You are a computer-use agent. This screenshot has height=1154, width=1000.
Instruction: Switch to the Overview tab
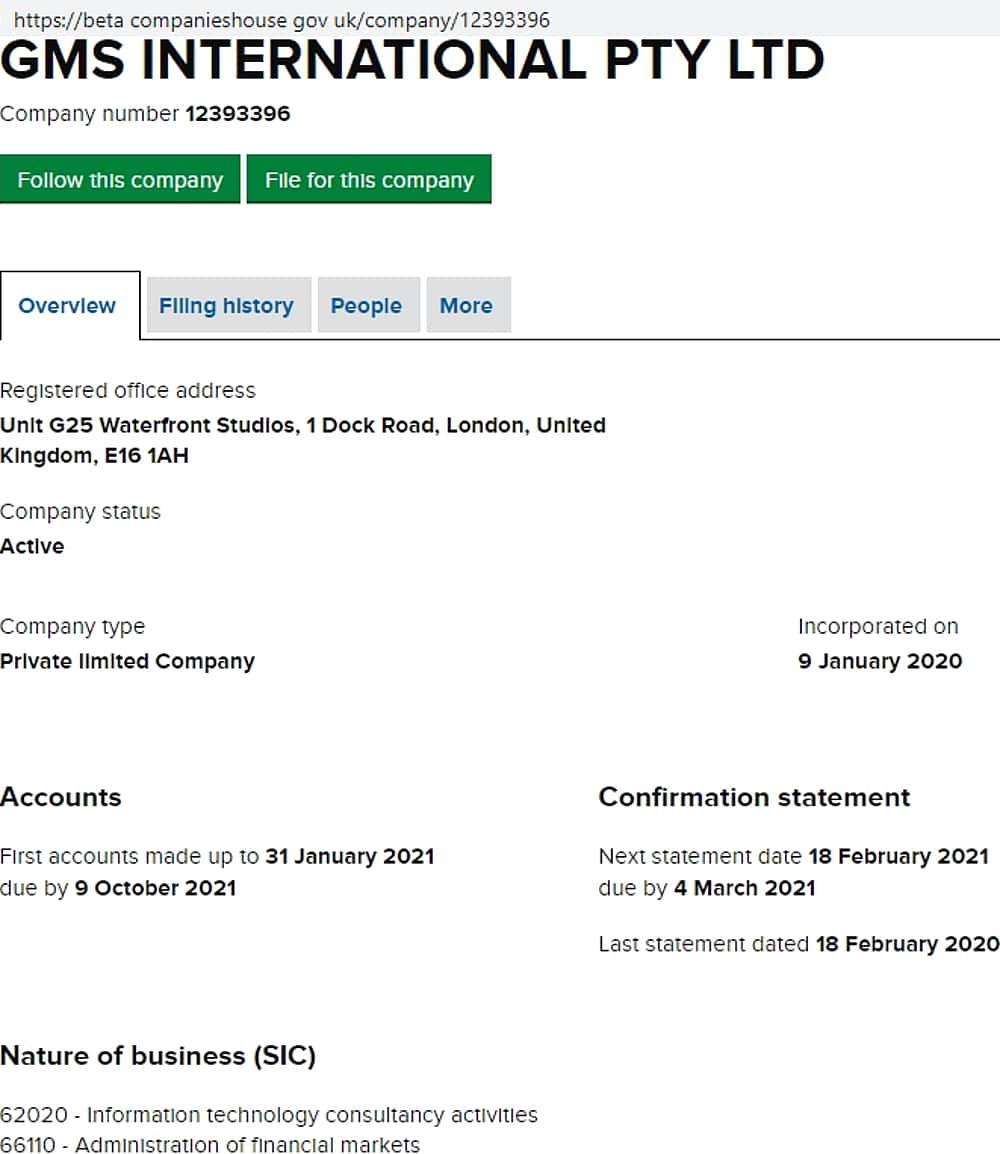(x=67, y=306)
